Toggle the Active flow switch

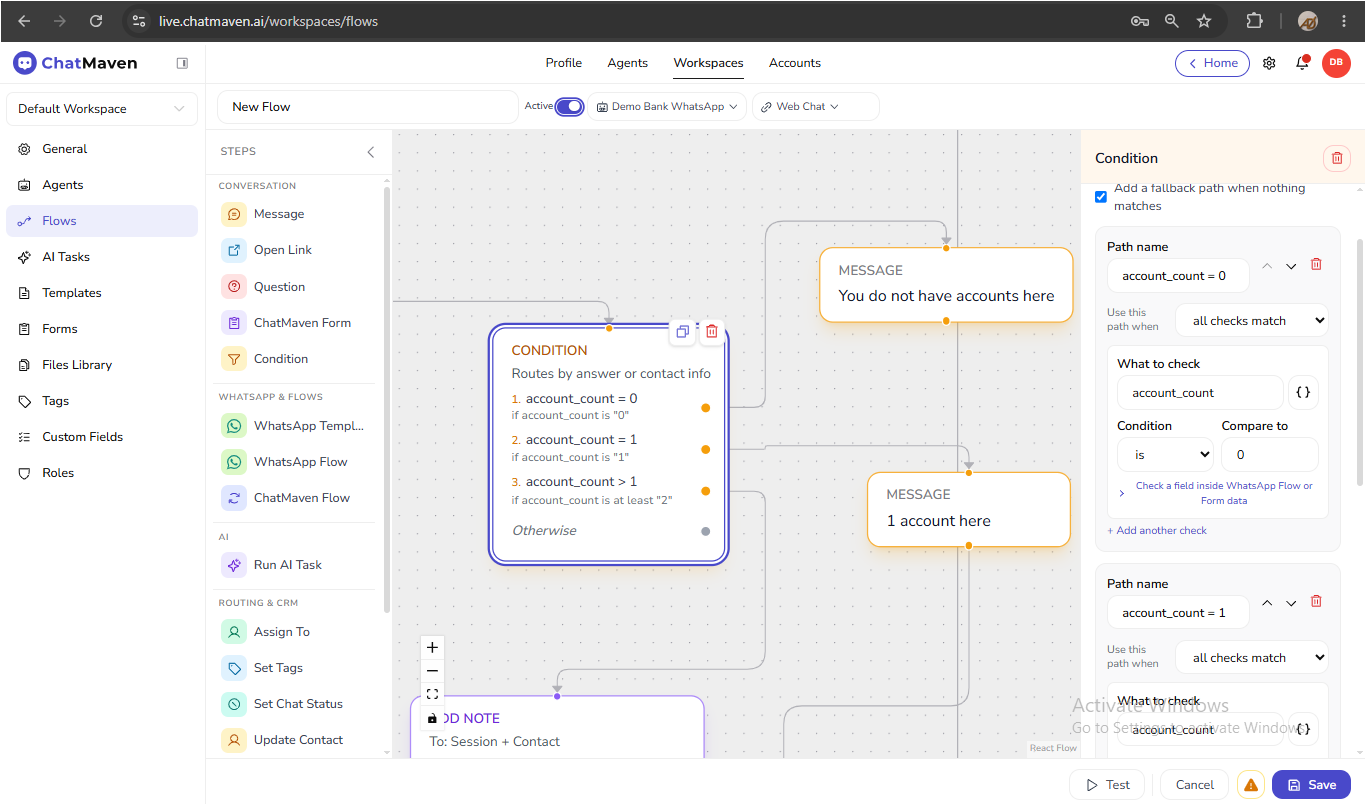tap(569, 107)
